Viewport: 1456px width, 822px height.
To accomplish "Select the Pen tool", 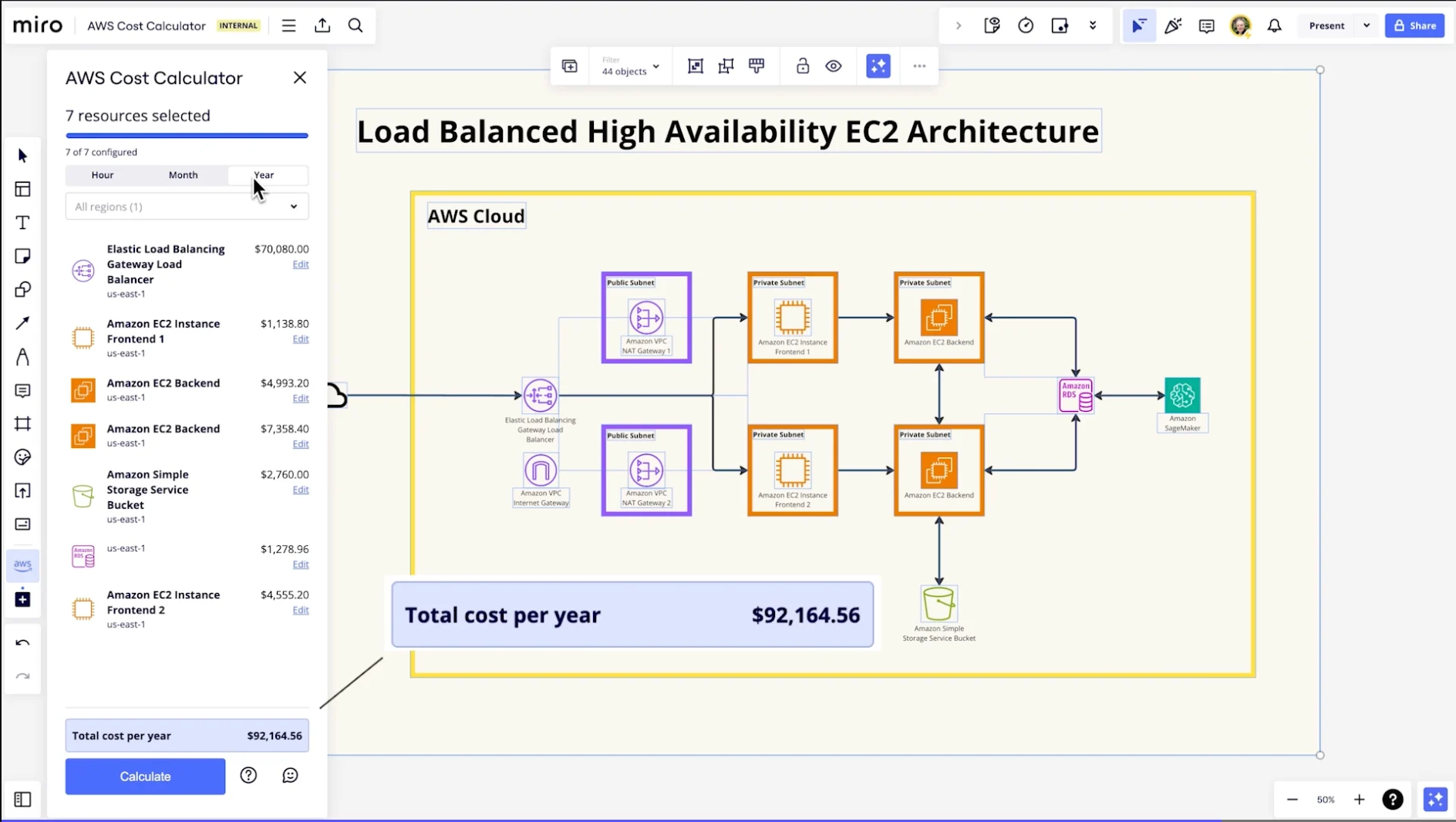I will point(22,357).
